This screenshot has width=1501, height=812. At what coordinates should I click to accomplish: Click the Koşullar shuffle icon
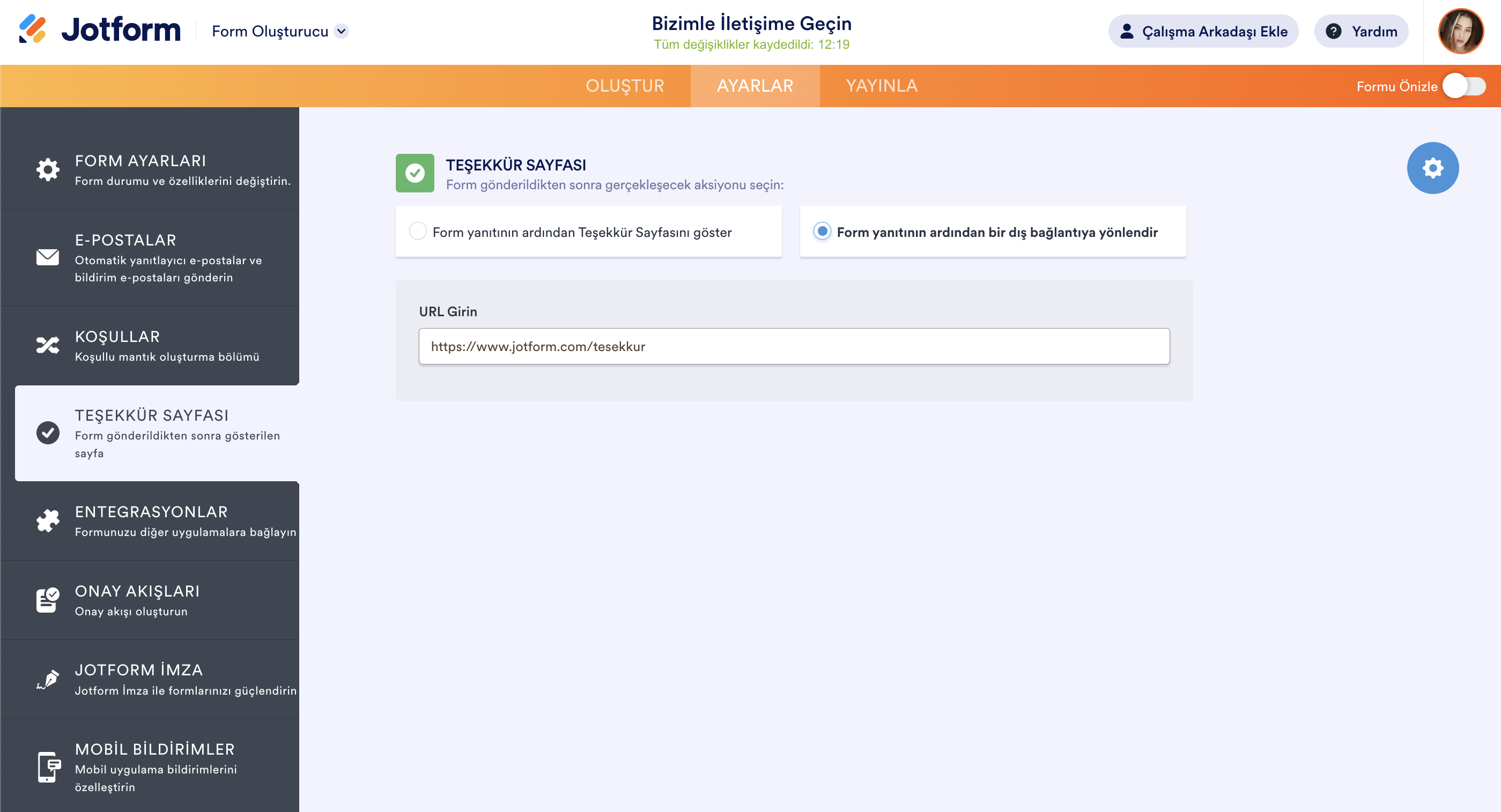click(48, 345)
